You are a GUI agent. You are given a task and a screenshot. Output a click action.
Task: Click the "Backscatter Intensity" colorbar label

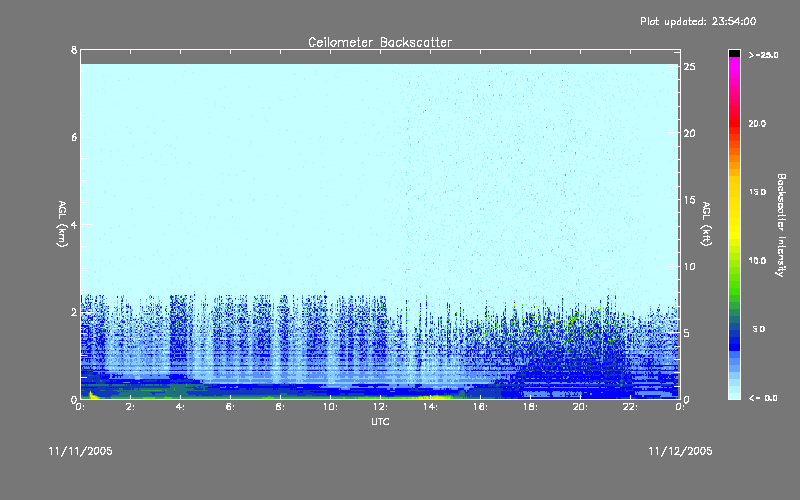pyautogui.click(x=781, y=225)
